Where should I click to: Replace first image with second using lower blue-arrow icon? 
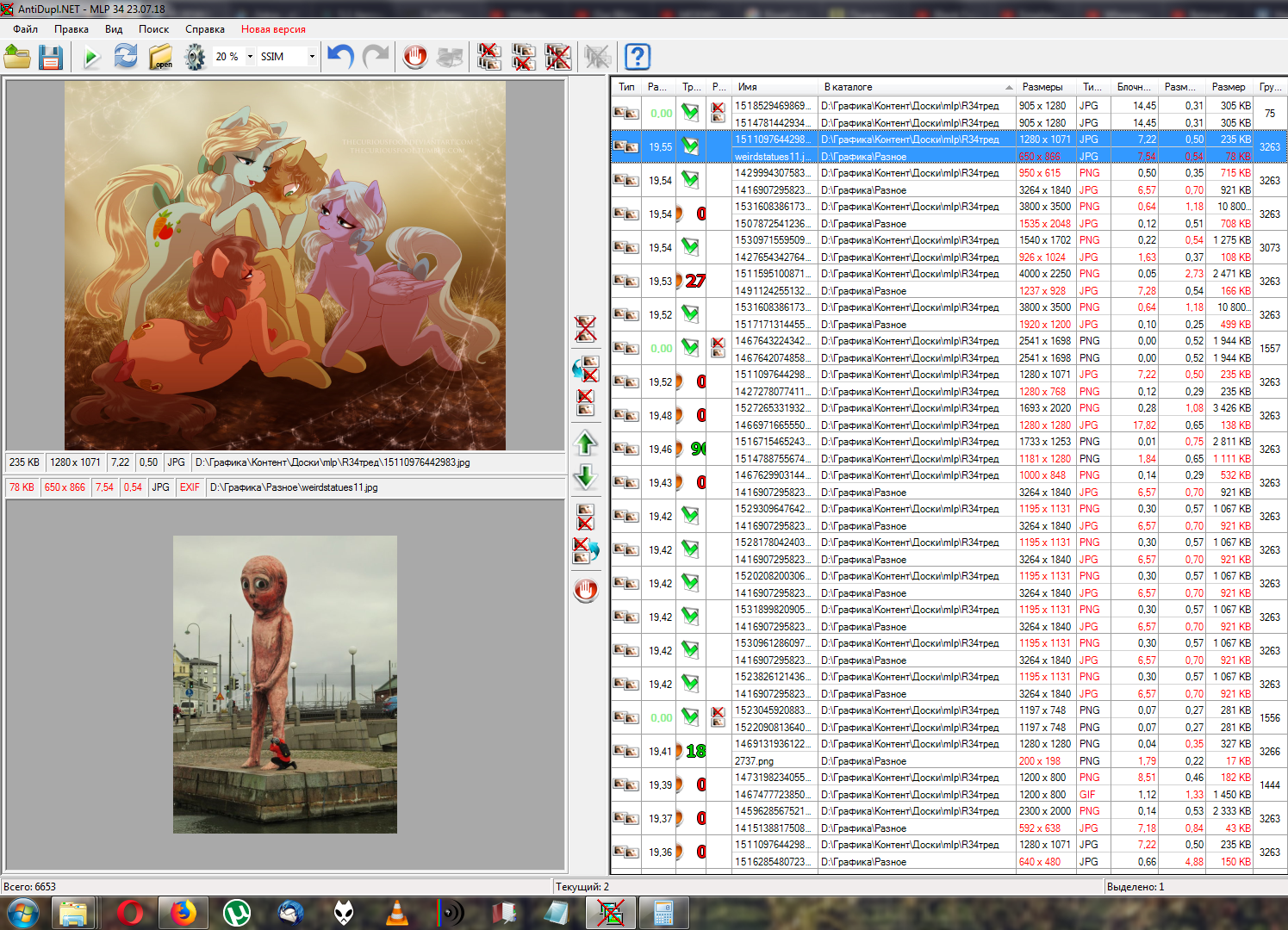(586, 549)
